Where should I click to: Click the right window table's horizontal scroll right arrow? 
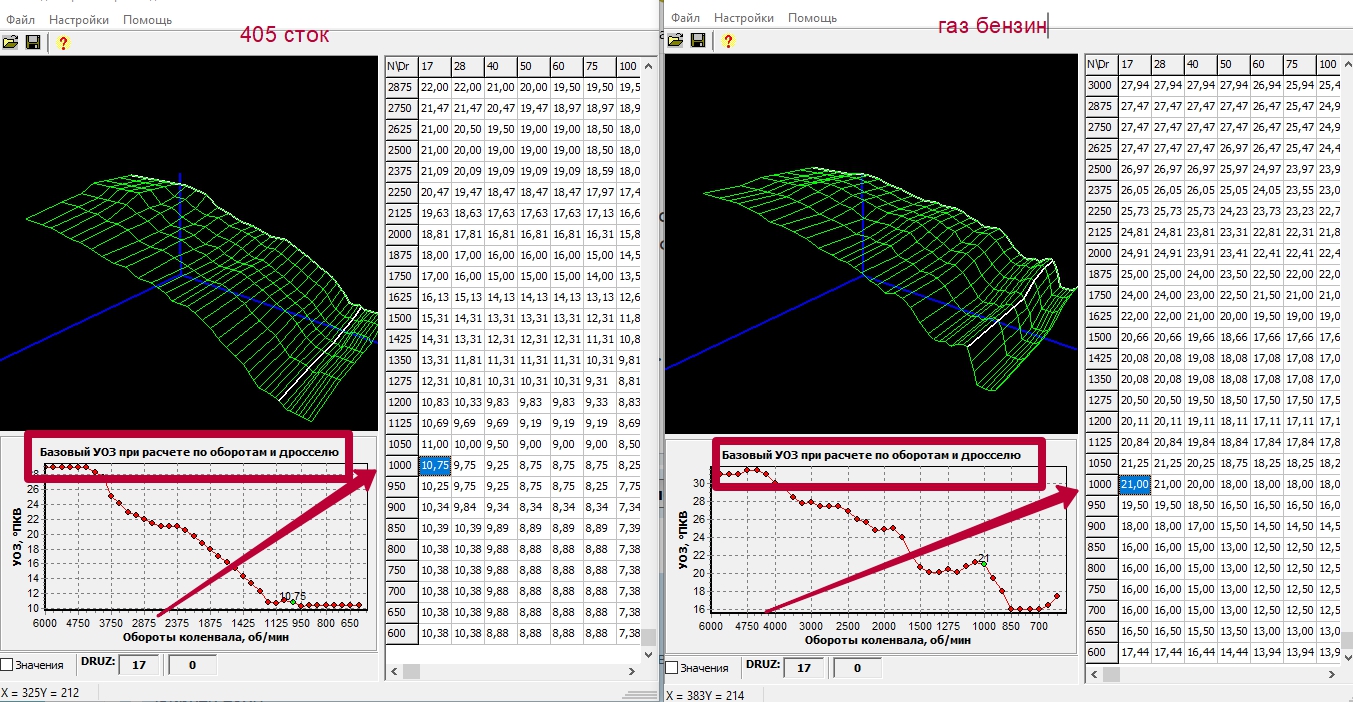coord(1331,675)
